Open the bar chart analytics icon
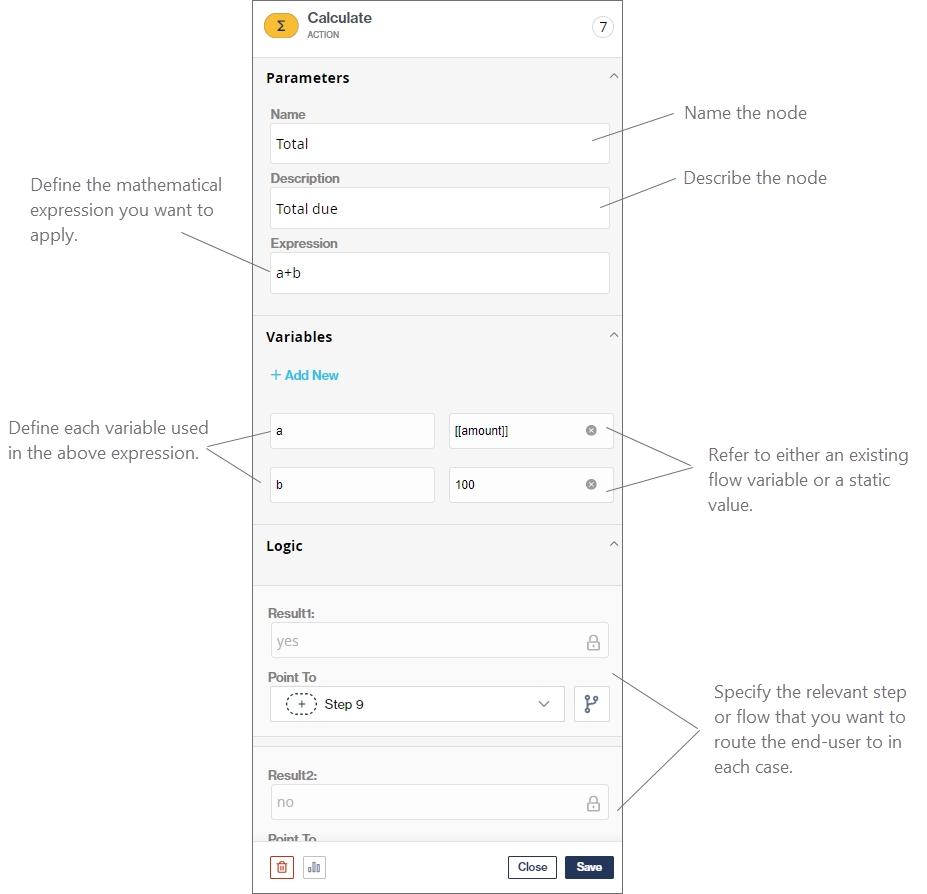The height and width of the screenshot is (894, 927). click(314, 867)
